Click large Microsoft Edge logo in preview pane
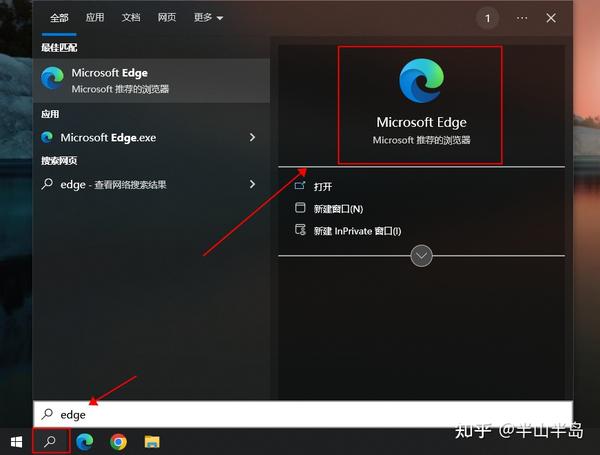The height and width of the screenshot is (455, 600). coord(421,80)
